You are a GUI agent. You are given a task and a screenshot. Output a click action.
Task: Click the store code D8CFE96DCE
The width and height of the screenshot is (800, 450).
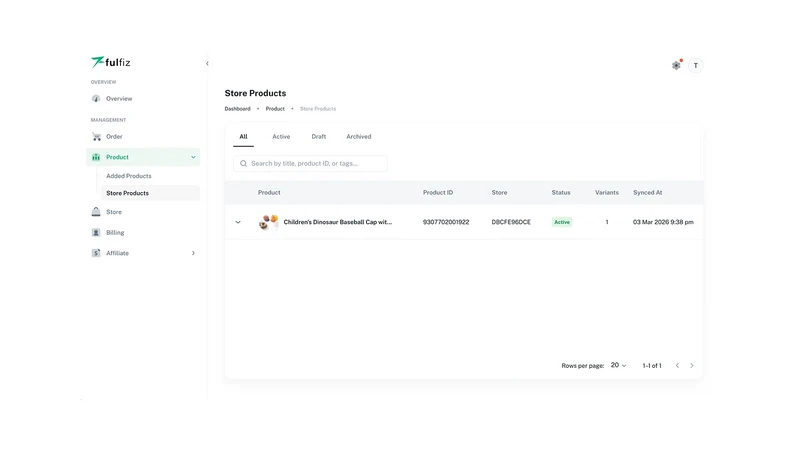point(511,222)
